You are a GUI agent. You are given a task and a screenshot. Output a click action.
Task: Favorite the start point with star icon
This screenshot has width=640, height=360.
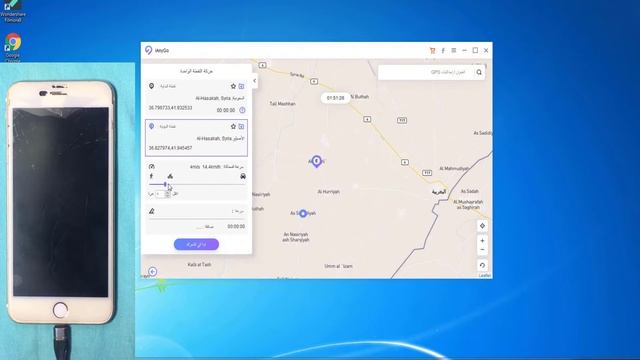[x=233, y=86]
